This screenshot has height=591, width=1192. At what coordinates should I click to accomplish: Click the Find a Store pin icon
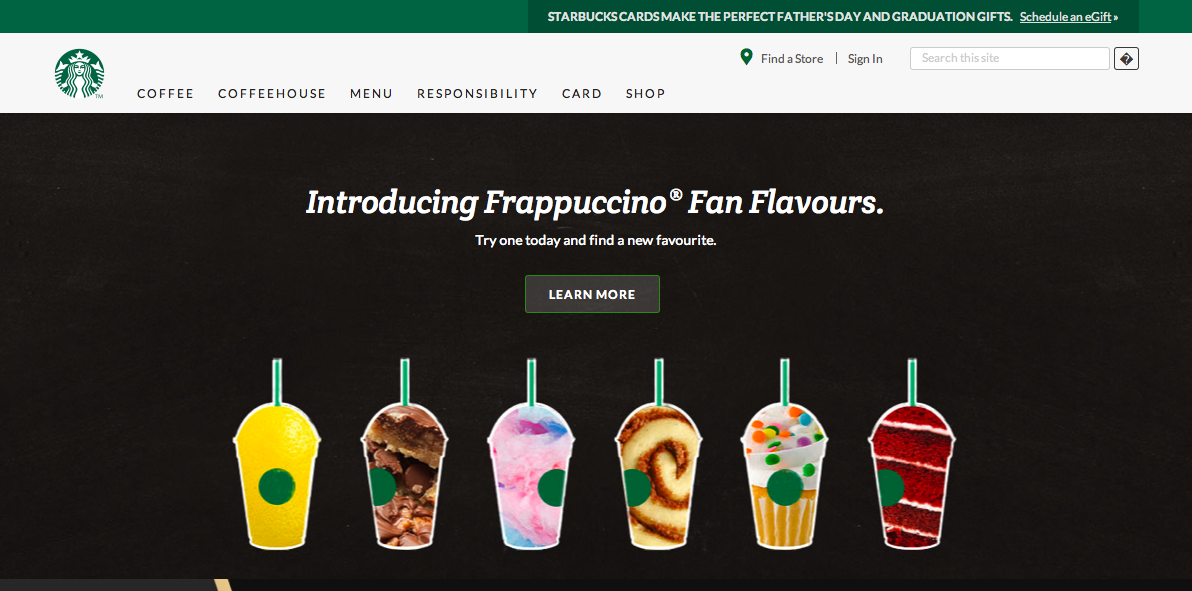747,58
